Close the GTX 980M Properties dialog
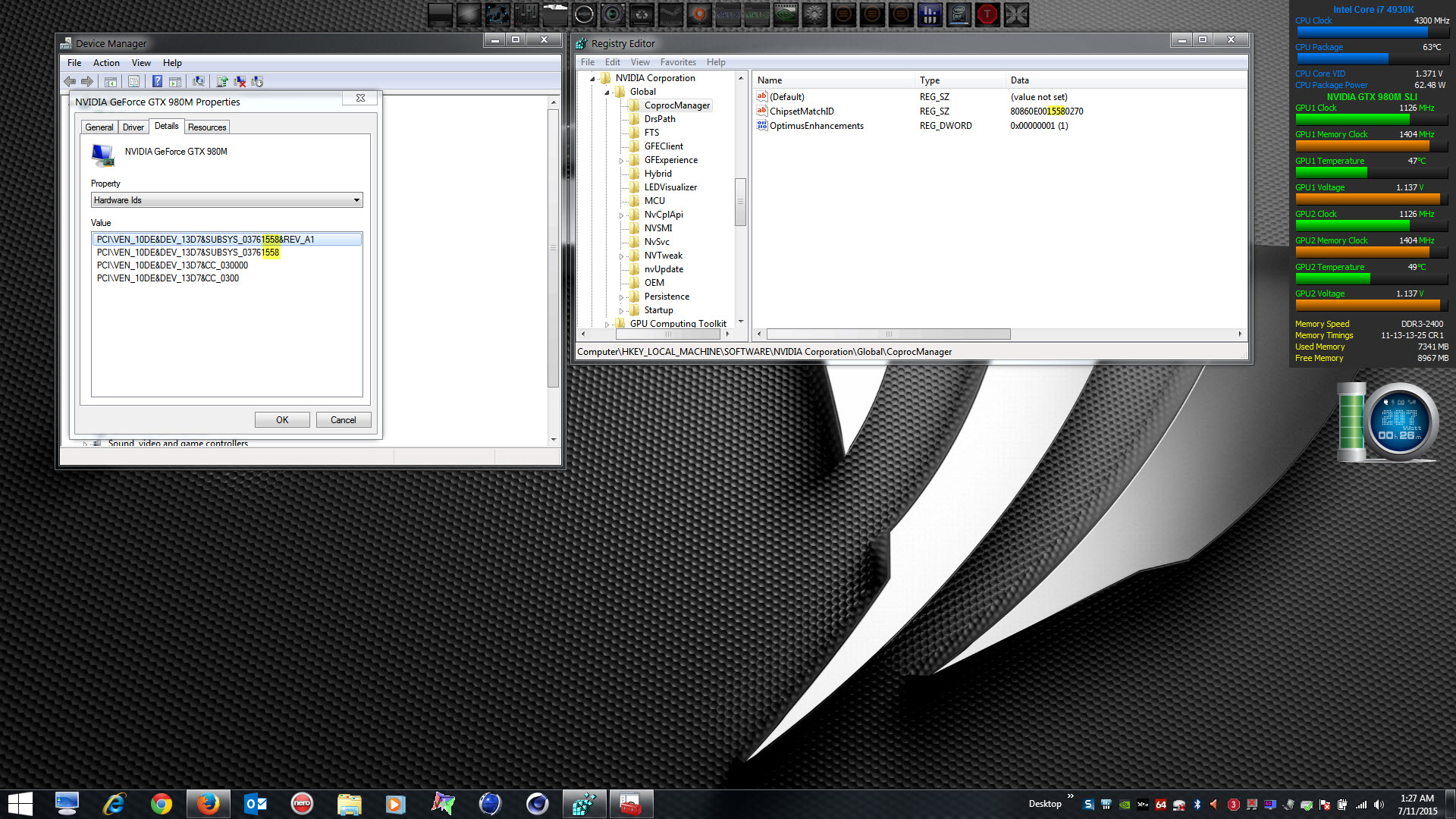1456x819 pixels. (x=360, y=98)
